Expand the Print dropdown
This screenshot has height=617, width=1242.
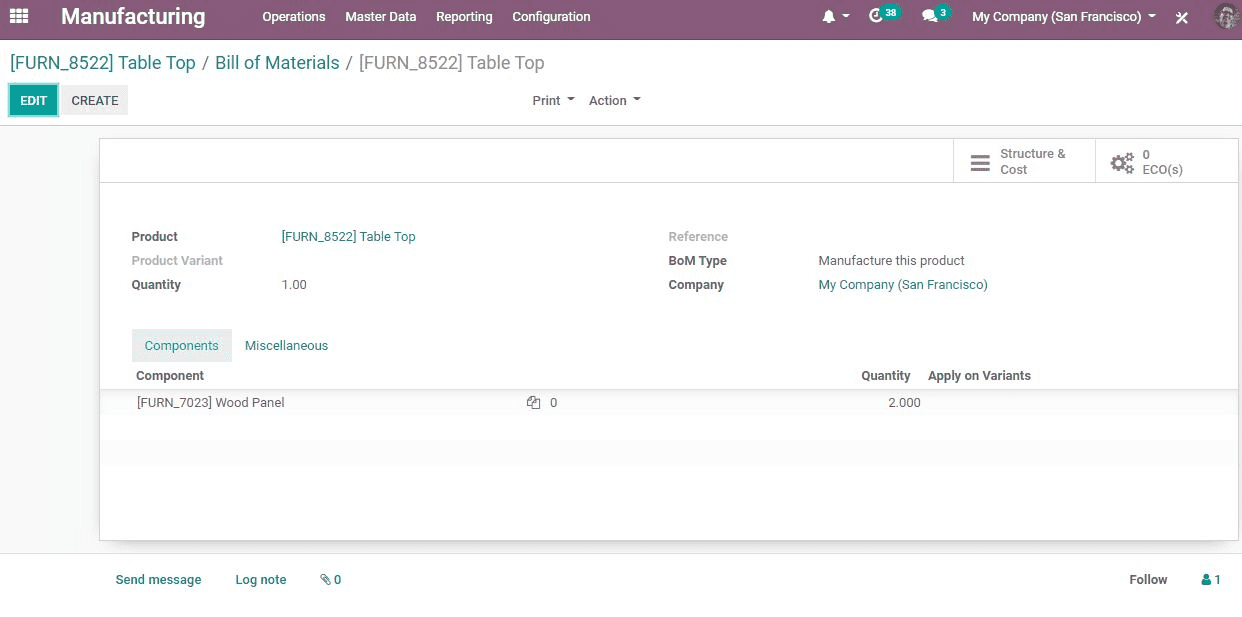click(553, 100)
